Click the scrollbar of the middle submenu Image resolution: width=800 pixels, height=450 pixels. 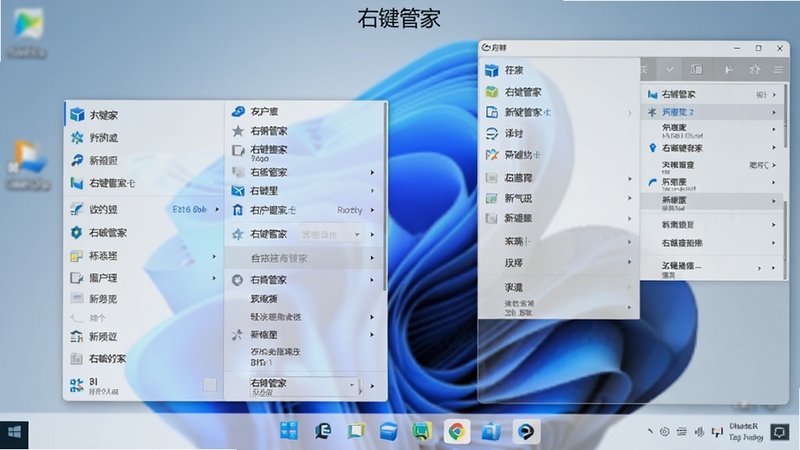click(385, 198)
